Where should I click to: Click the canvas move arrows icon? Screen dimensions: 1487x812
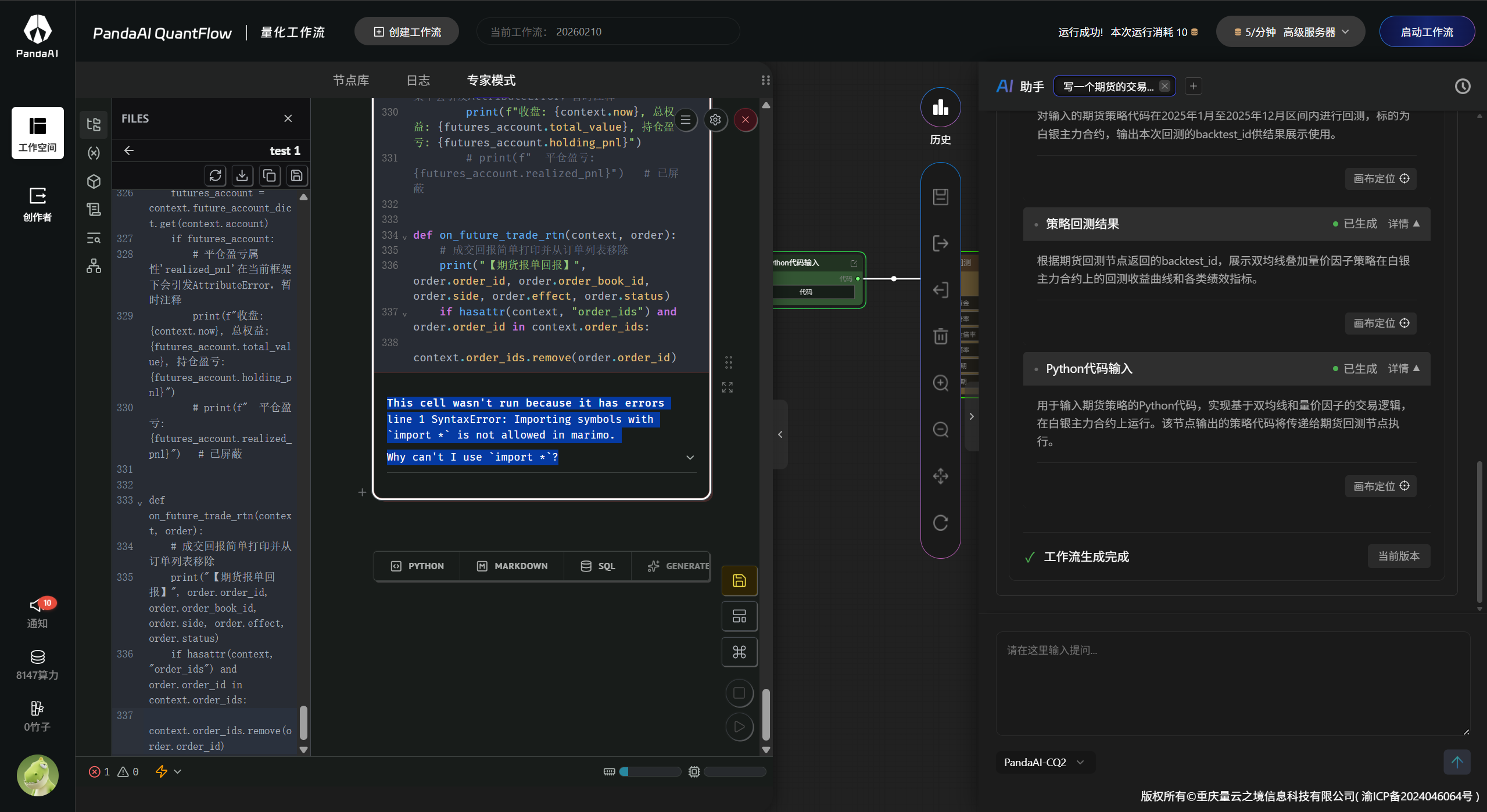coord(941,476)
